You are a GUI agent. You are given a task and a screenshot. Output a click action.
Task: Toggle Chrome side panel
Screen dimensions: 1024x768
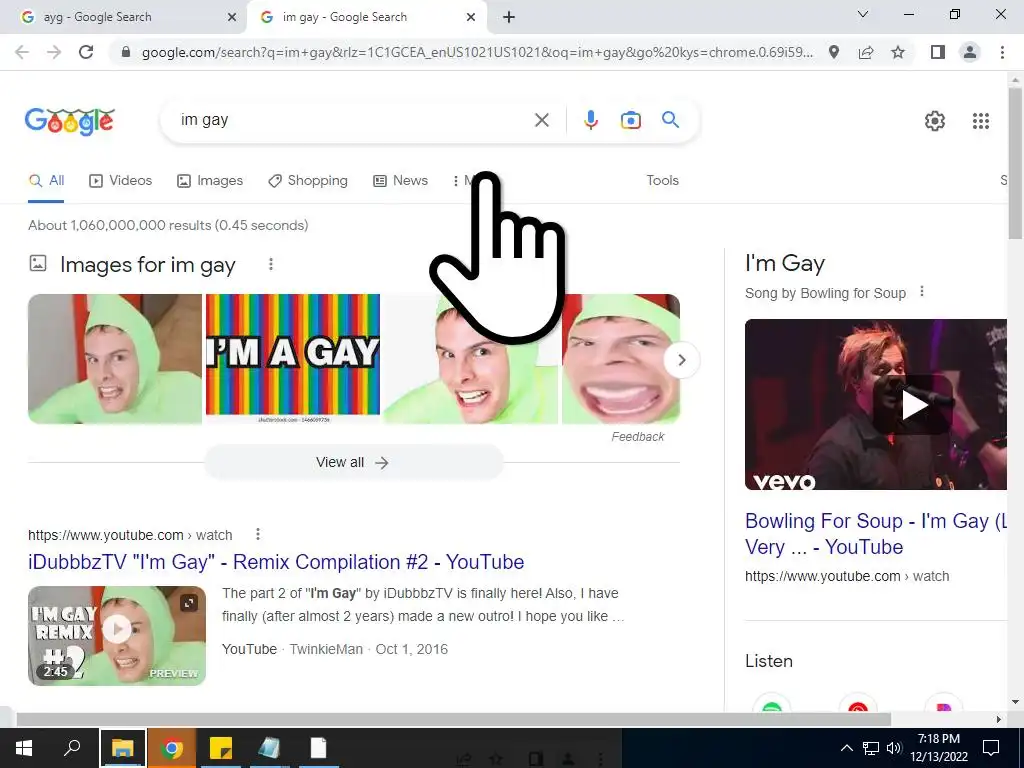tap(938, 52)
